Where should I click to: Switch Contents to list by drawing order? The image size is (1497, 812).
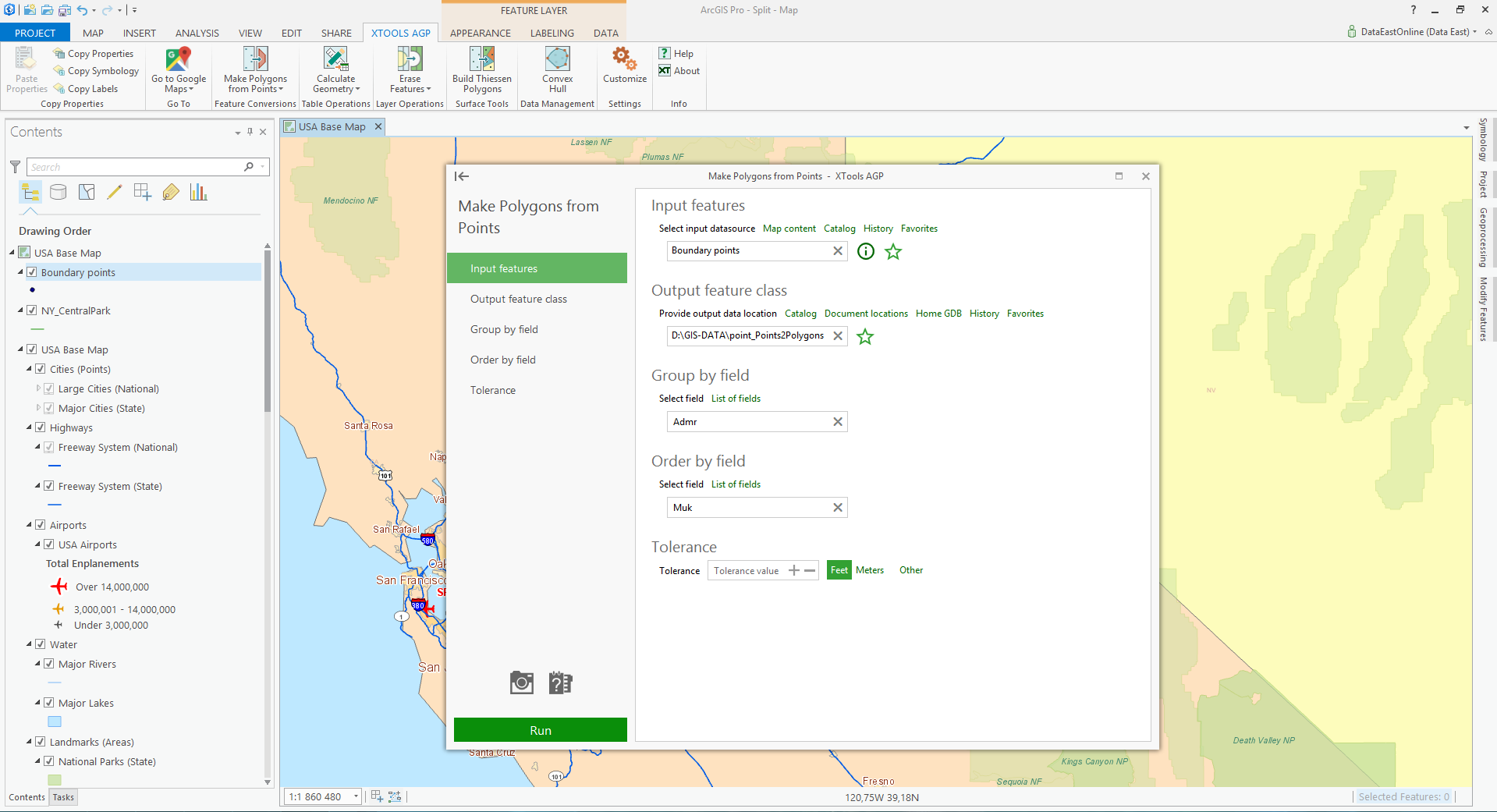30,192
